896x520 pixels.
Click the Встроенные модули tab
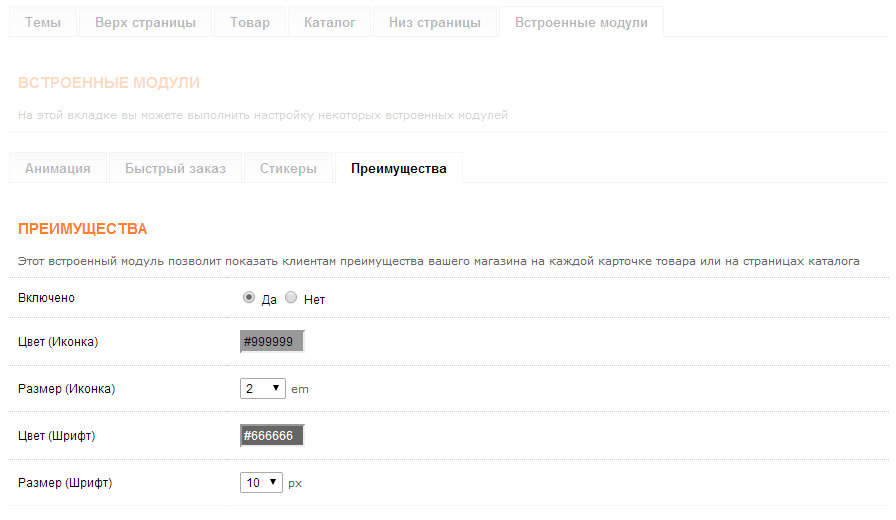[x=581, y=22]
